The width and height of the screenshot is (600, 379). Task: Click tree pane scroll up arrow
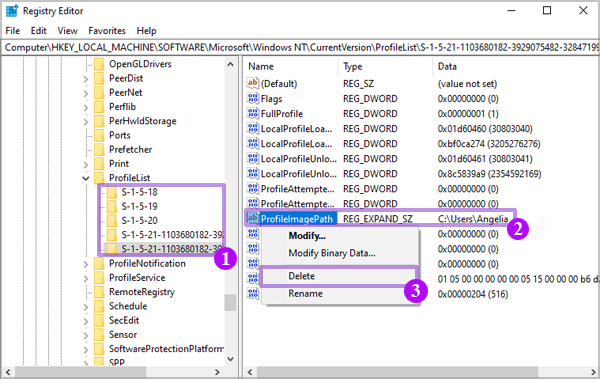230,64
